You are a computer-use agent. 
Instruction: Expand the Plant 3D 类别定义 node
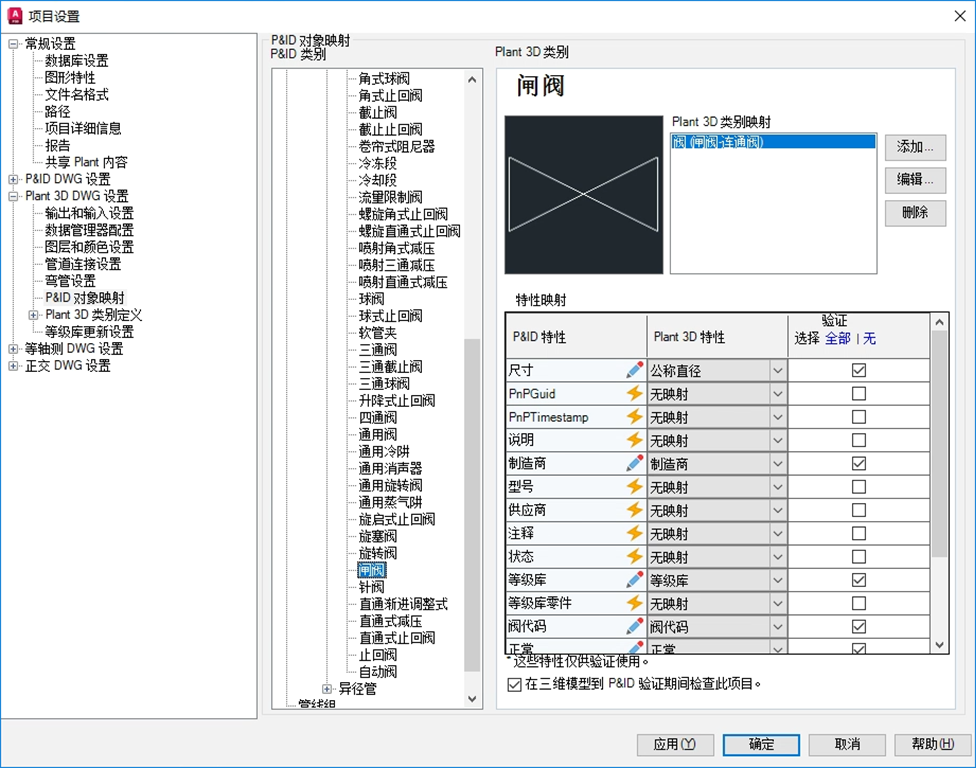pyautogui.click(x=33, y=315)
